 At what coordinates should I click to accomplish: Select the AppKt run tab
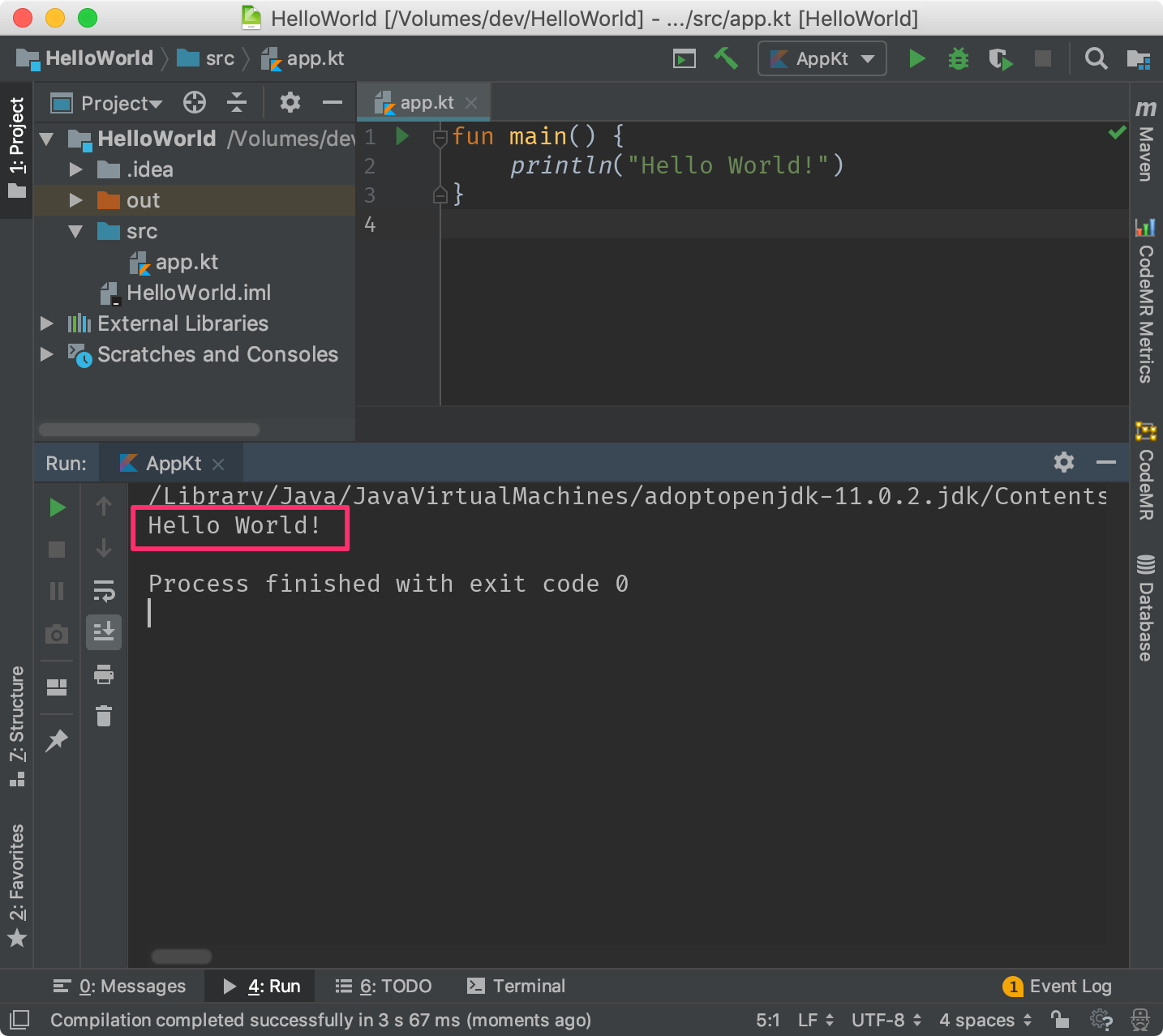click(x=173, y=463)
